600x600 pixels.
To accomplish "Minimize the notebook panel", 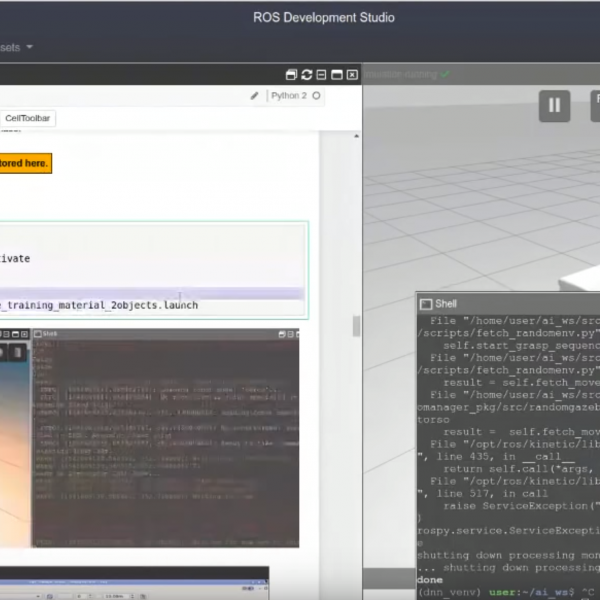I will point(321,75).
